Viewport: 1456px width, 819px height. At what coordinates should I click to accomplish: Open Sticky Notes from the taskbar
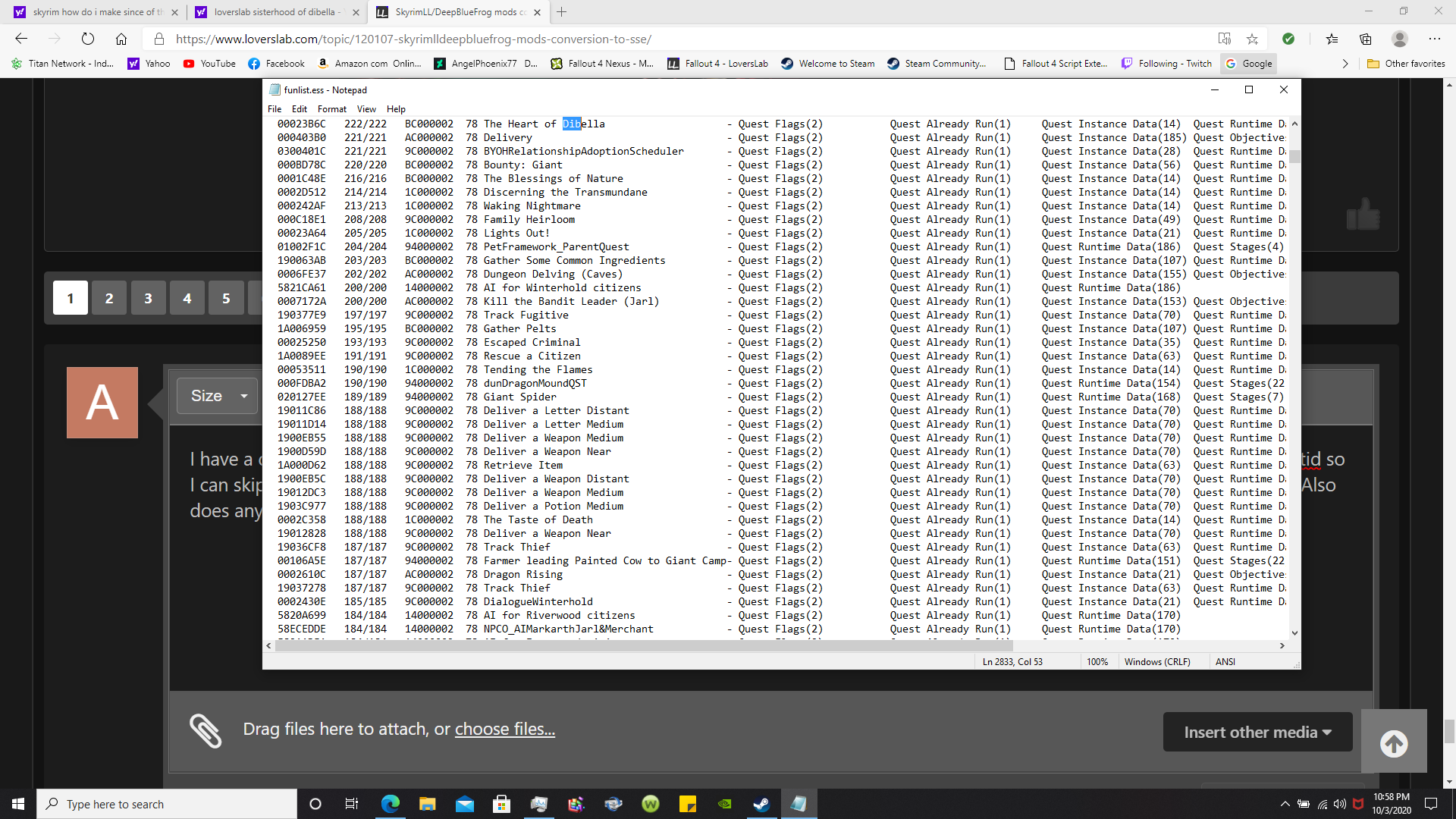click(687, 804)
